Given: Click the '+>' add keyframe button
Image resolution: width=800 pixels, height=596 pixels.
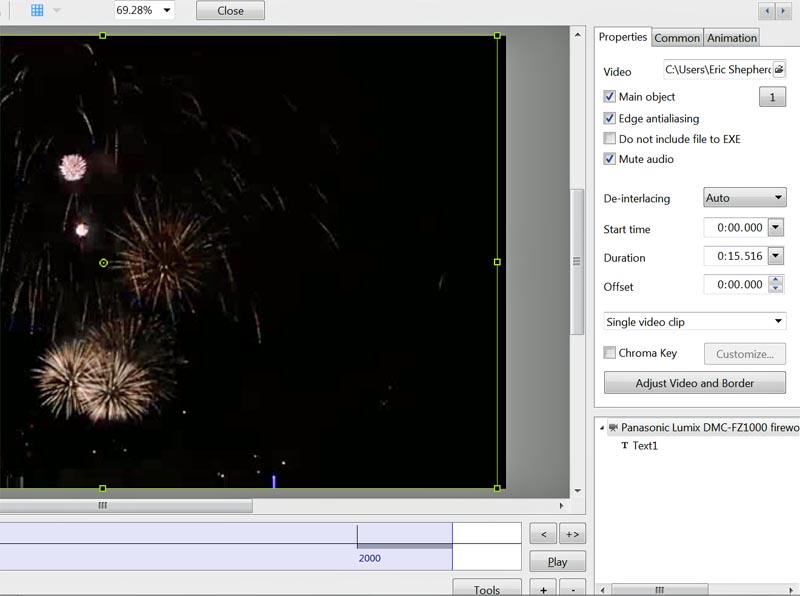Looking at the screenshot, I should [x=571, y=534].
